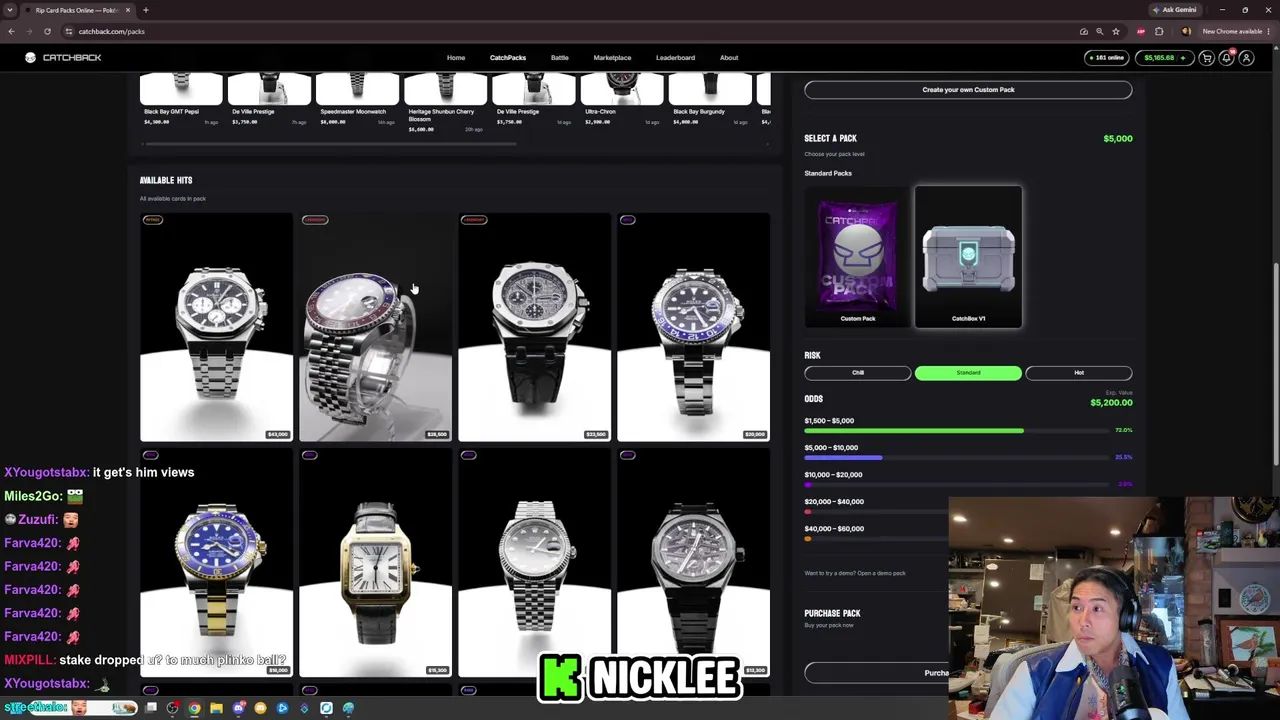This screenshot has height=720, width=1280.
Task: Click the address bar URL field
Action: click(570, 31)
